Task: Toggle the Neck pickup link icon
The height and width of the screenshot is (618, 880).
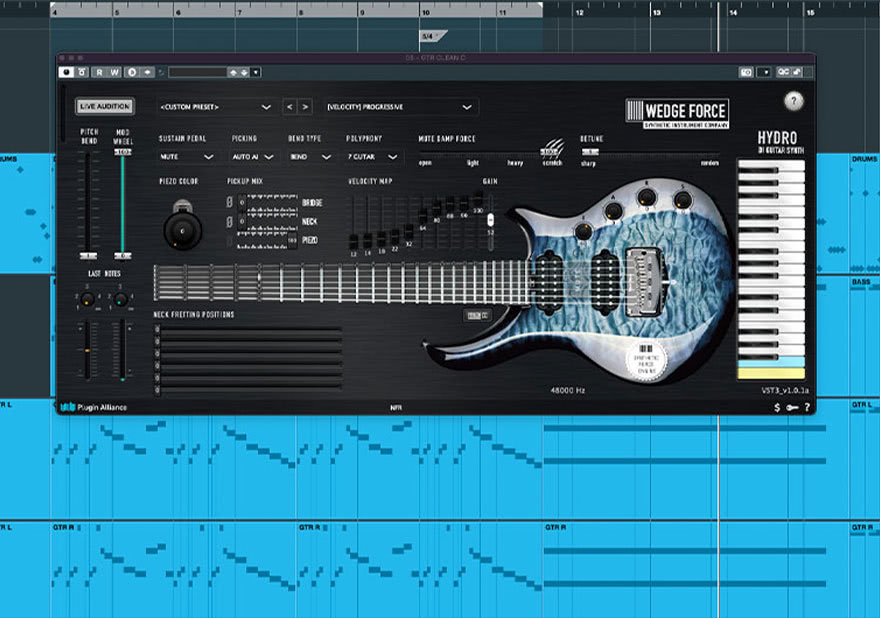Action: pyautogui.click(x=230, y=222)
